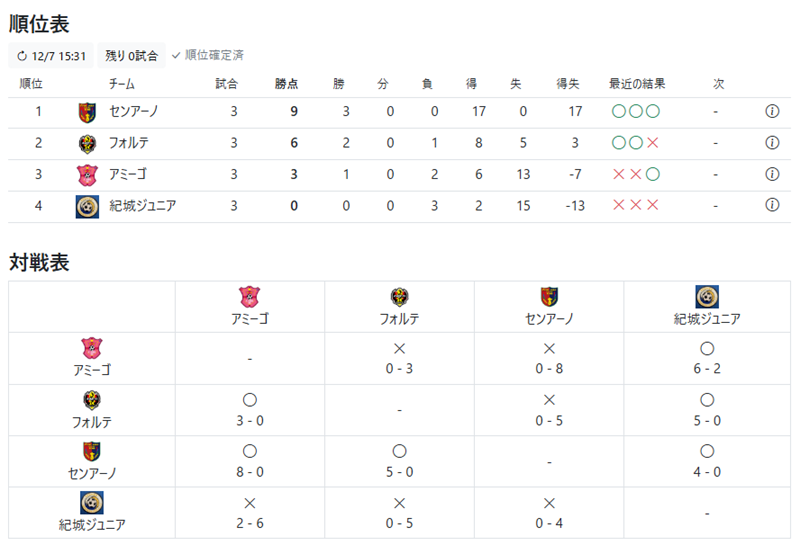Click refresh timestamp 12/7 15:31
800x545 pixels.
tap(51, 56)
